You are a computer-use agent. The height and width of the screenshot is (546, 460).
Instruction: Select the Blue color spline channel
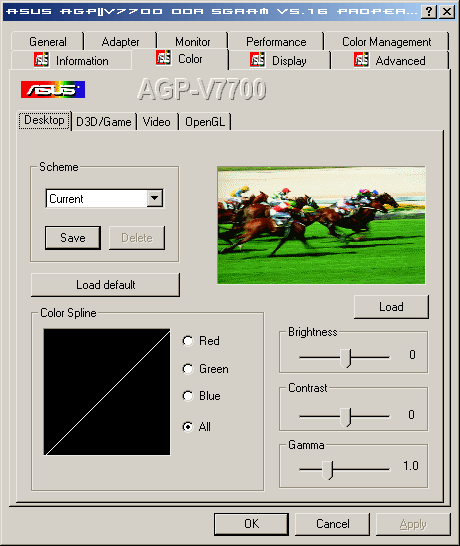(x=188, y=396)
